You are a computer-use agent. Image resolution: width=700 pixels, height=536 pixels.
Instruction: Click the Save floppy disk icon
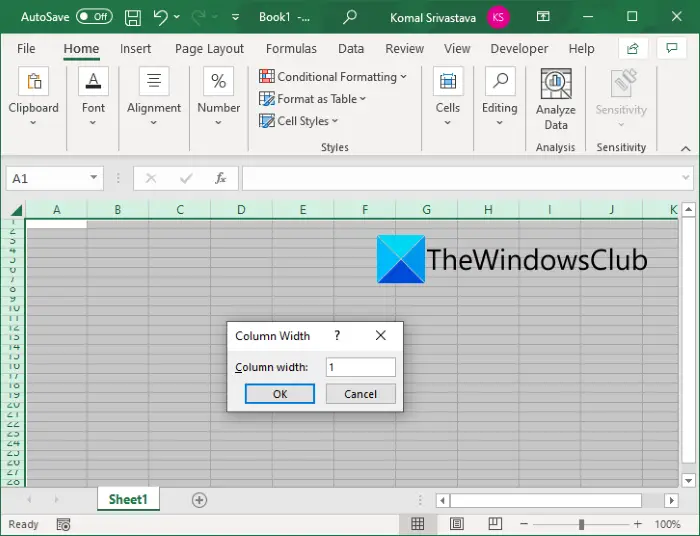pos(133,17)
